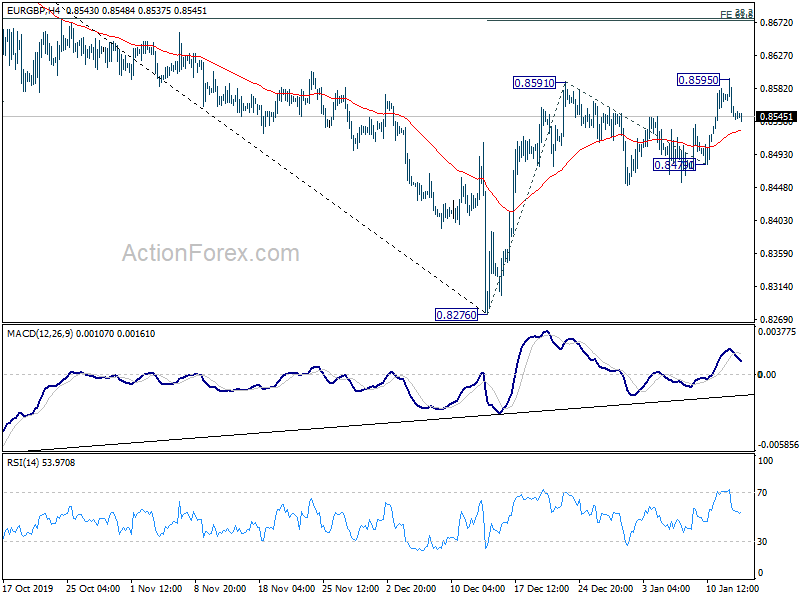This screenshot has height=600, width=800.
Task: Click the 3 Jan 04:00 date label
Action: click(x=666, y=589)
